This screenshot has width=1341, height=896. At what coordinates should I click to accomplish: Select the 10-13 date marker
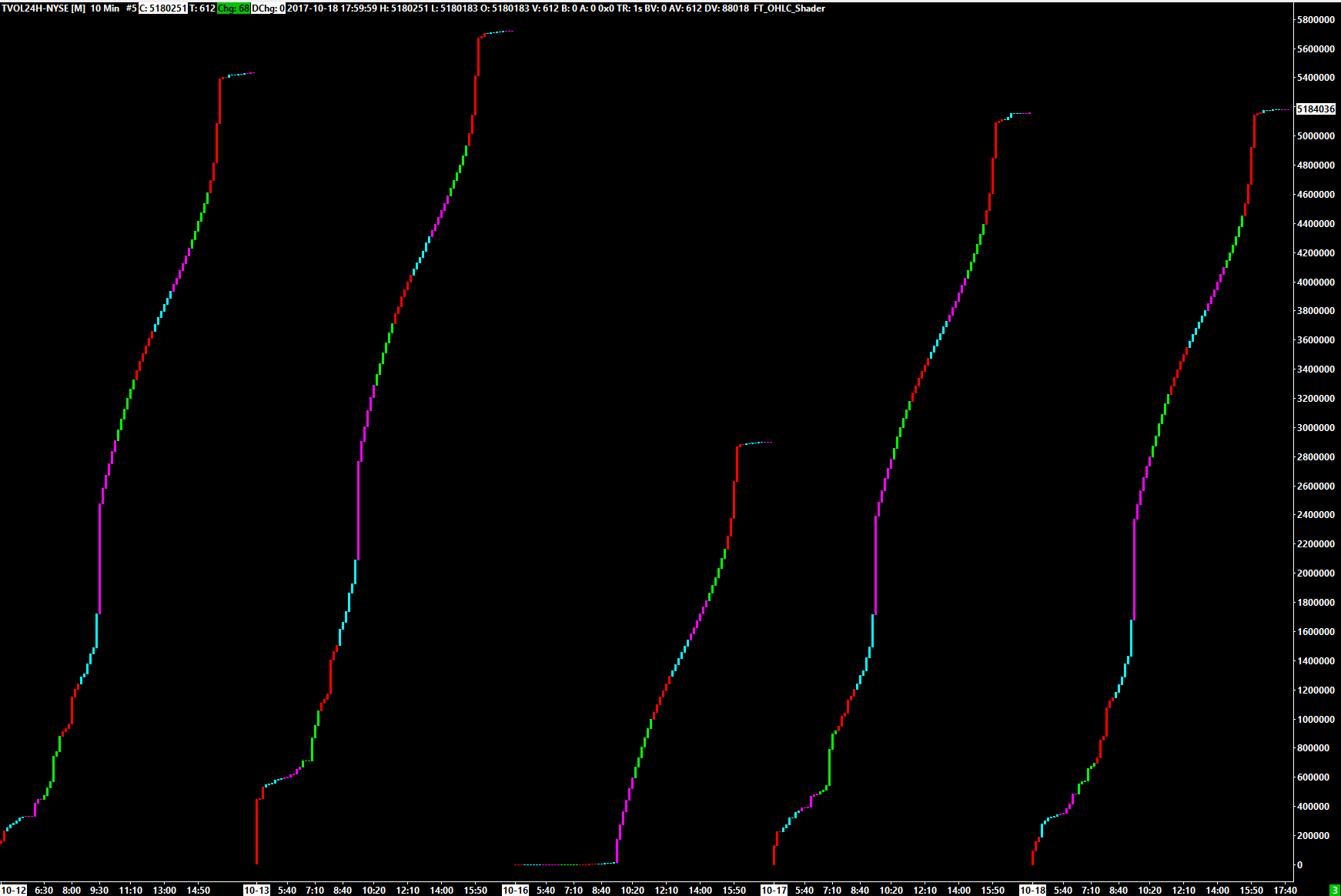click(x=256, y=891)
